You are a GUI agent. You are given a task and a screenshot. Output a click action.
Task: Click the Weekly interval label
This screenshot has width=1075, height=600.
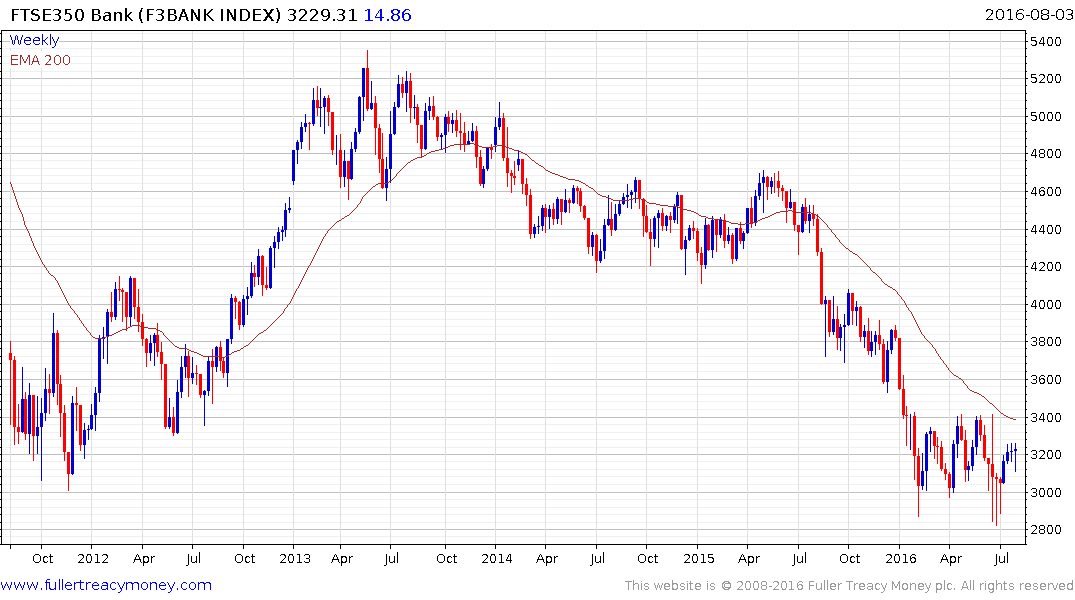click(34, 40)
